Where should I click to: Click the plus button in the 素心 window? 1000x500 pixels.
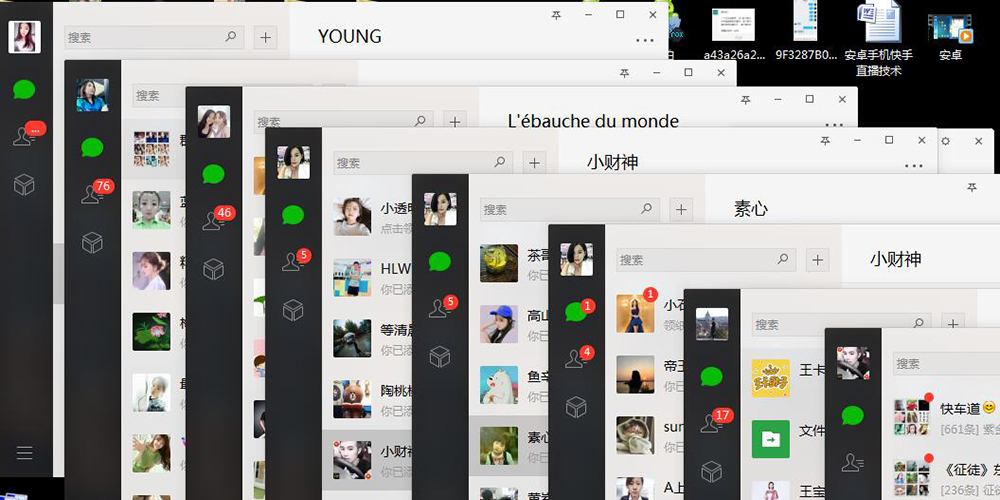pyautogui.click(x=681, y=209)
